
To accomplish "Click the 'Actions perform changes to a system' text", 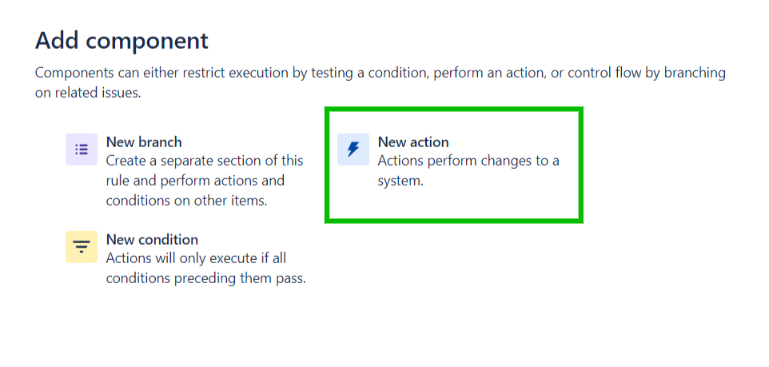I will pyautogui.click(x=468, y=171).
